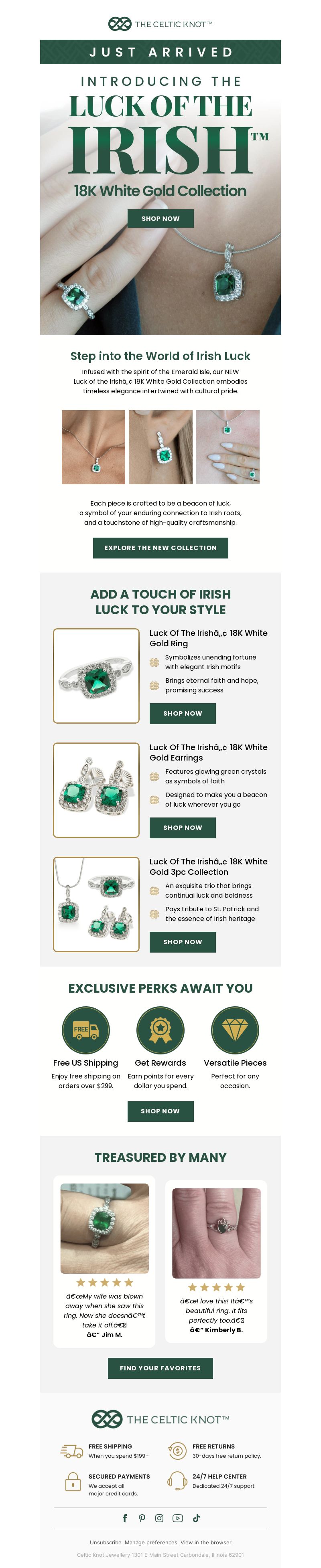This screenshot has height=1568, width=321.
Task: Click the Find Your Favorites button
Action: (x=160, y=1368)
